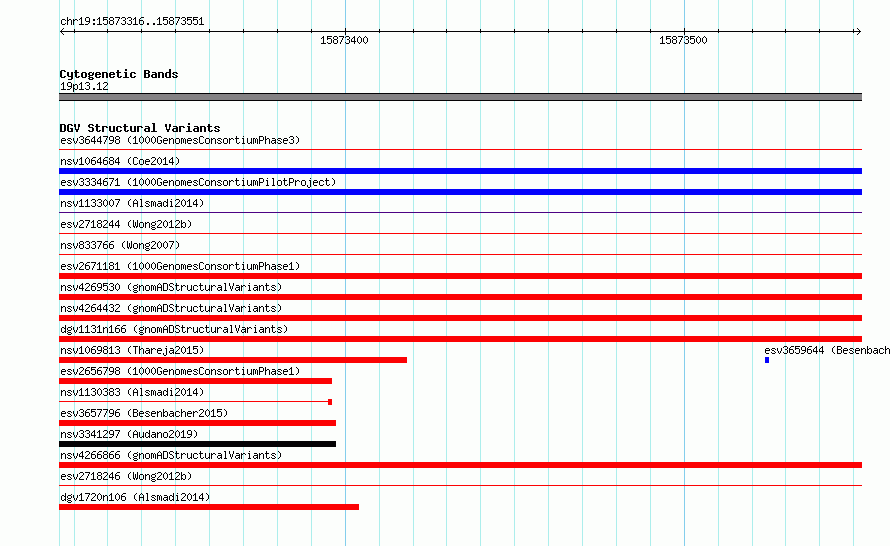The height and width of the screenshot is (546, 890).
Task: Click the small blue marker of esv3659644
Action: tap(767, 360)
